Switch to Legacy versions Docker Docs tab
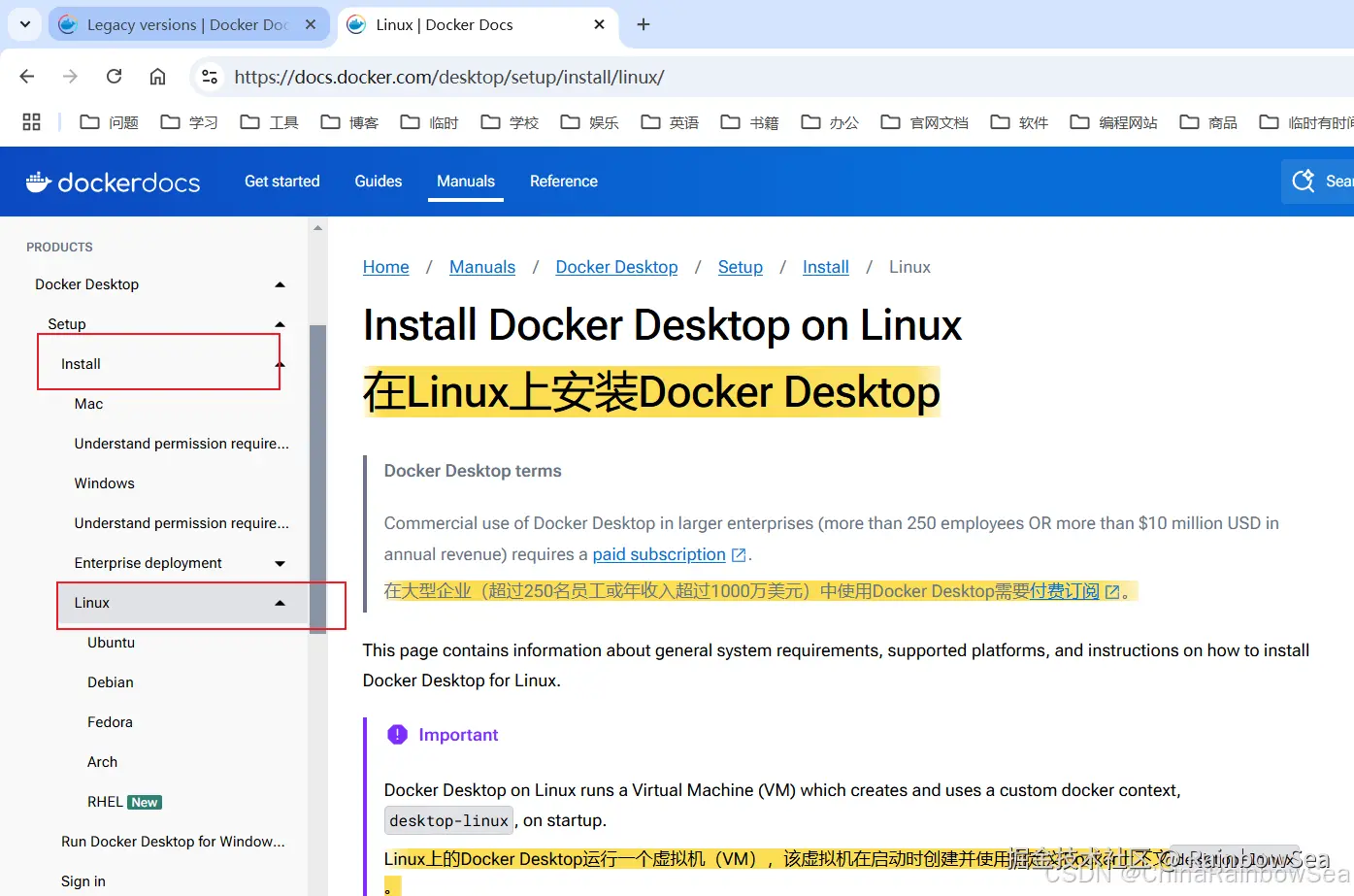This screenshot has width=1354, height=896. [x=189, y=24]
